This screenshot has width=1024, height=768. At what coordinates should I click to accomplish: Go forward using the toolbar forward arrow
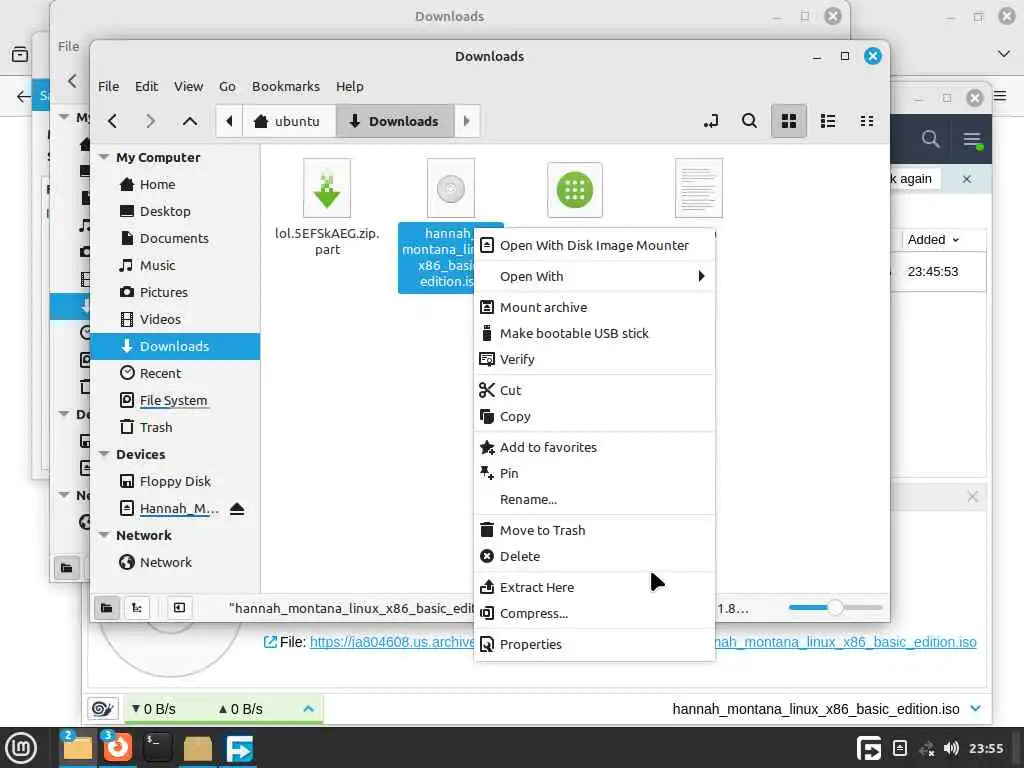tap(151, 121)
